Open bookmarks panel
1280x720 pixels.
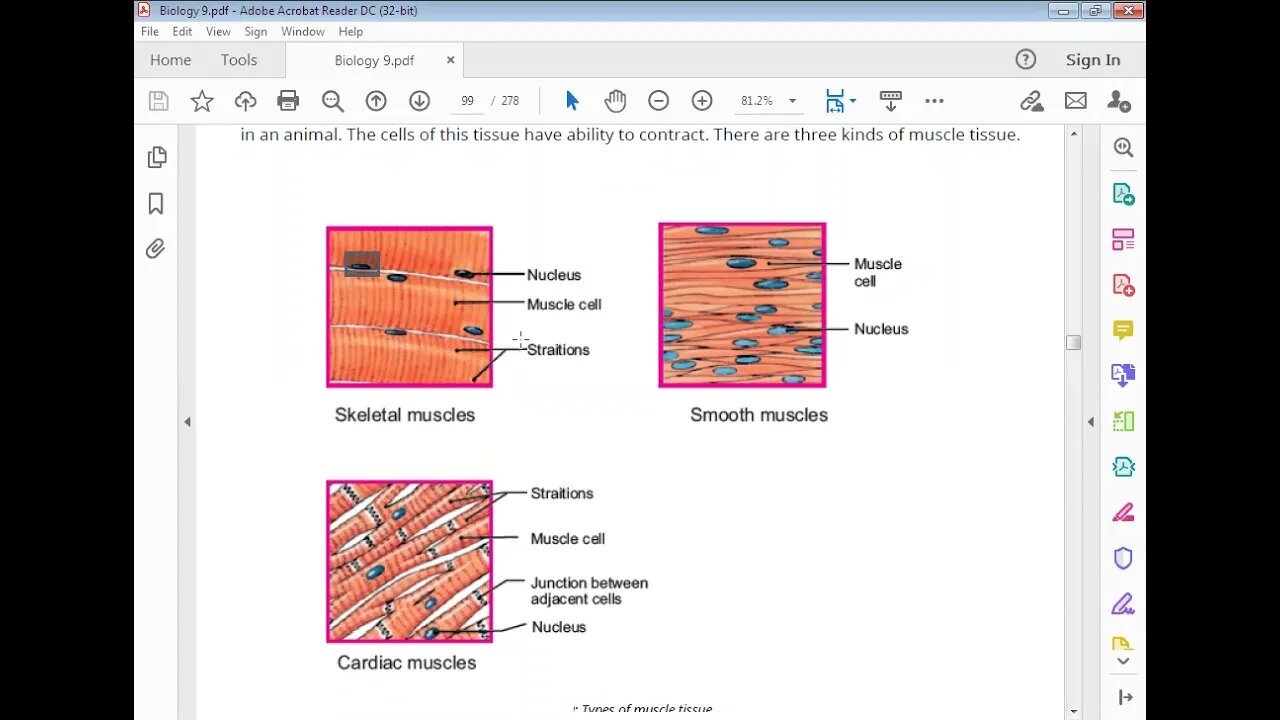tap(156, 204)
